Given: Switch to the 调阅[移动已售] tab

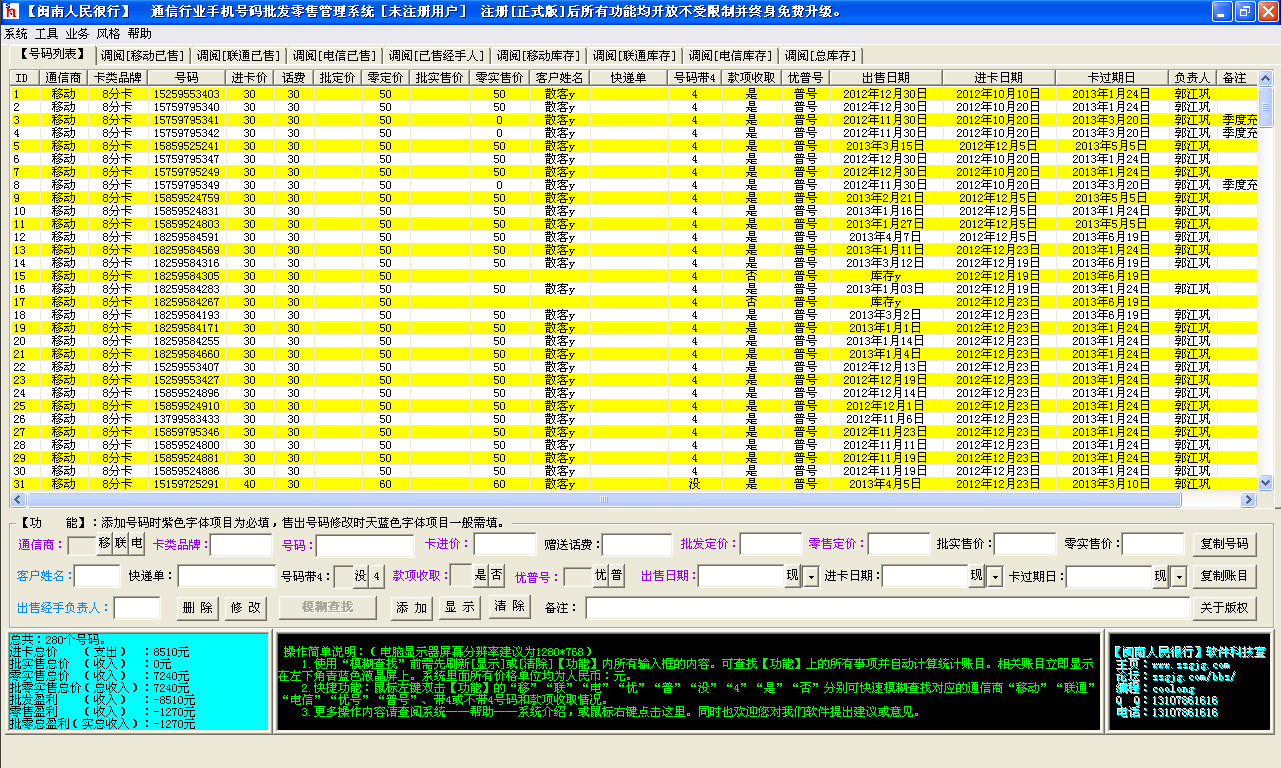Looking at the screenshot, I should 142,56.
